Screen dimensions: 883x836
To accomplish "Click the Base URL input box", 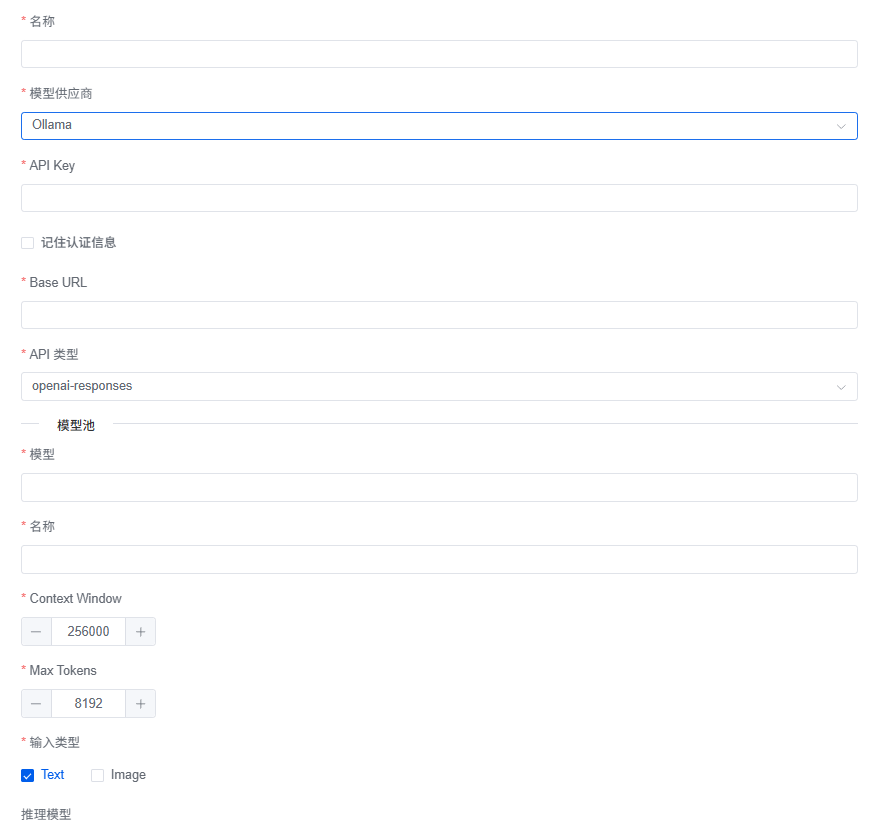I will pos(439,315).
